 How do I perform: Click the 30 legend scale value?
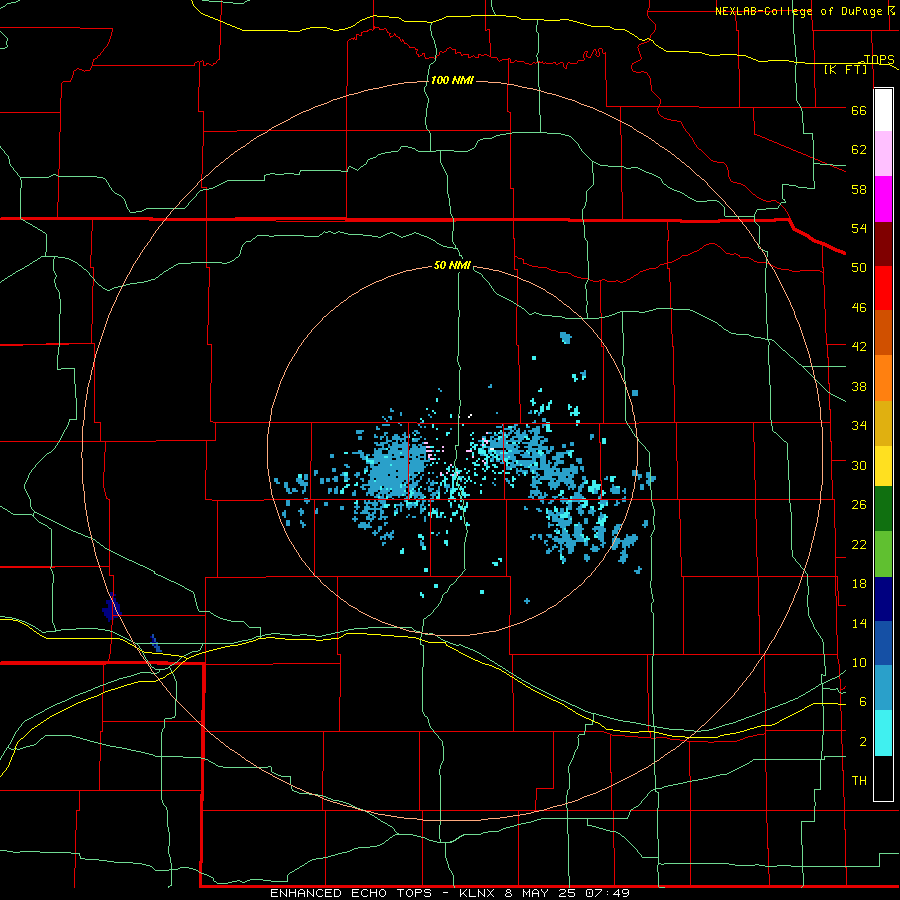[859, 465]
